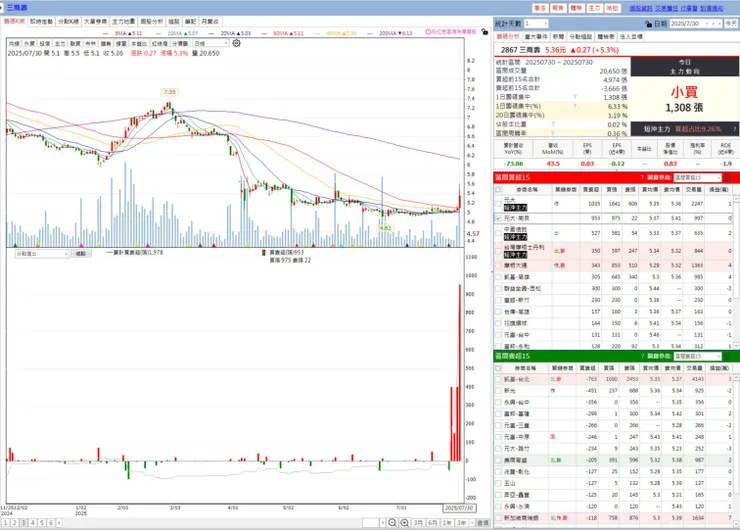This screenshot has height=530, width=740.
Task: Switch to the 主力地圖 tab
Action: point(123,21)
